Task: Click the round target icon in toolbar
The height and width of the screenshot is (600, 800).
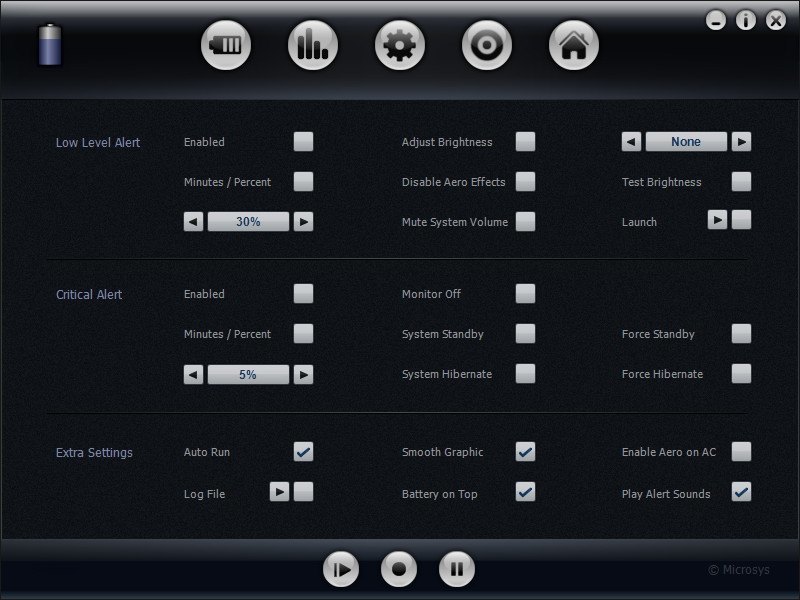Action: (x=487, y=45)
